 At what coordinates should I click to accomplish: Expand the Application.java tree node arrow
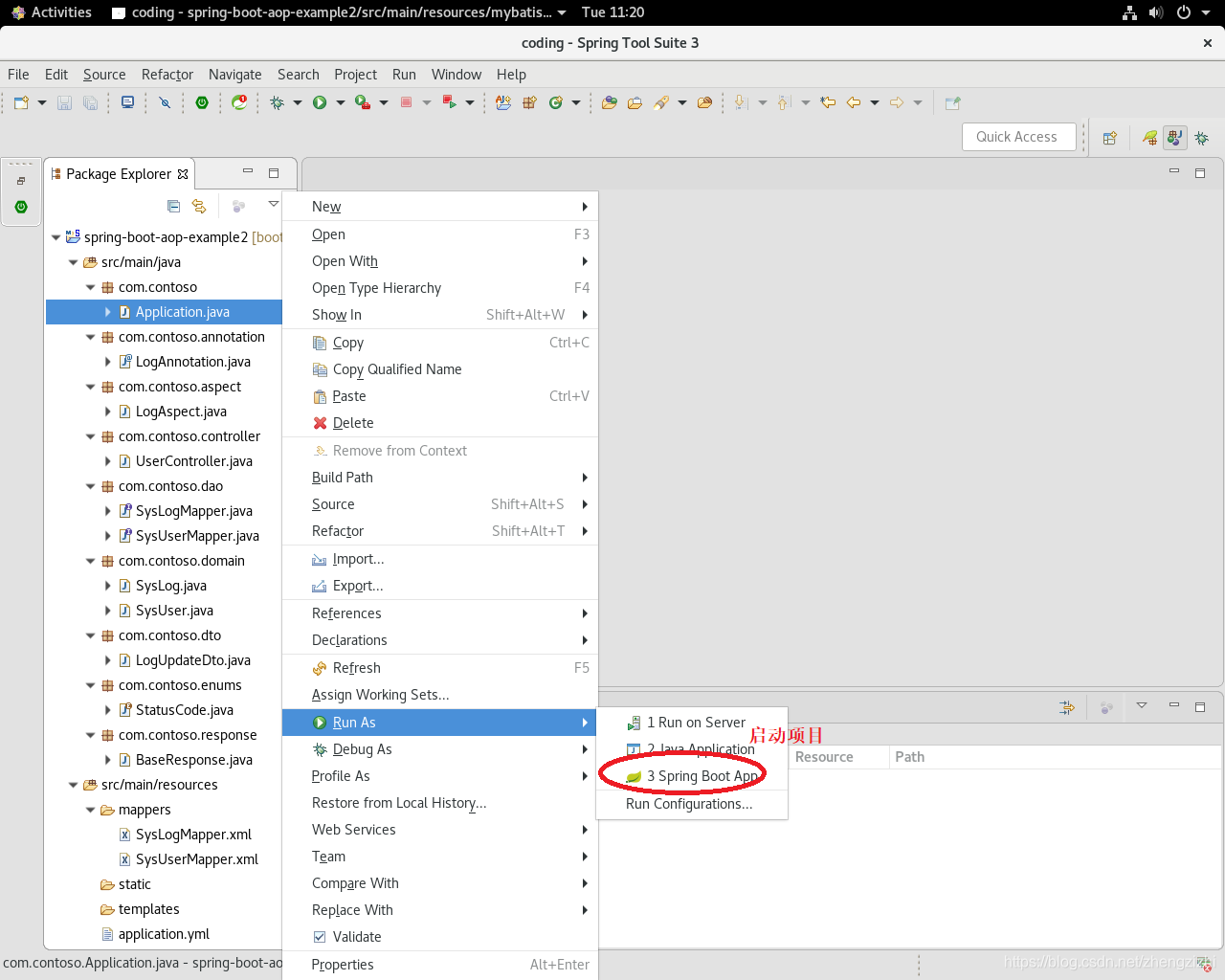pyautogui.click(x=108, y=312)
